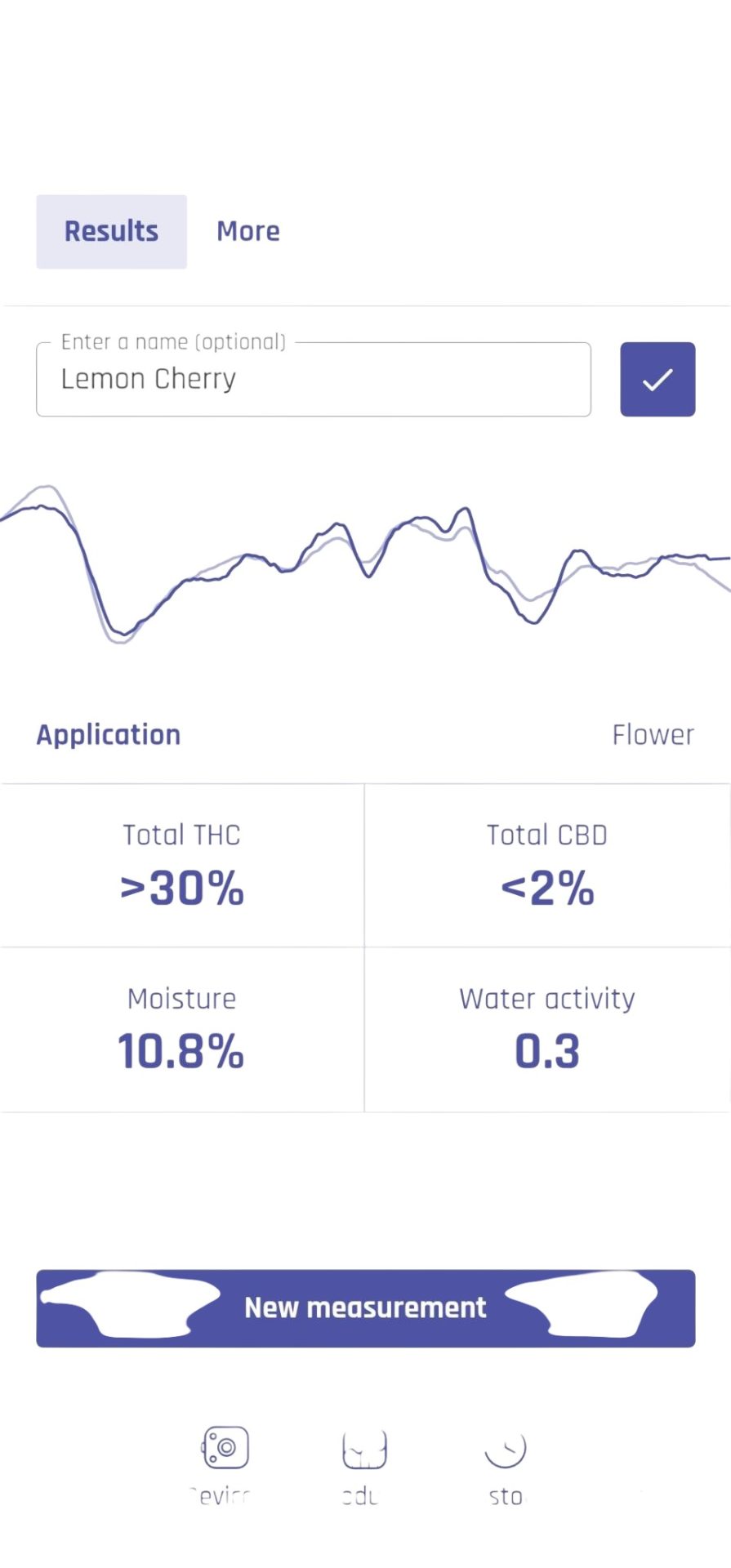
Task: Open the More tab
Action: (248, 231)
